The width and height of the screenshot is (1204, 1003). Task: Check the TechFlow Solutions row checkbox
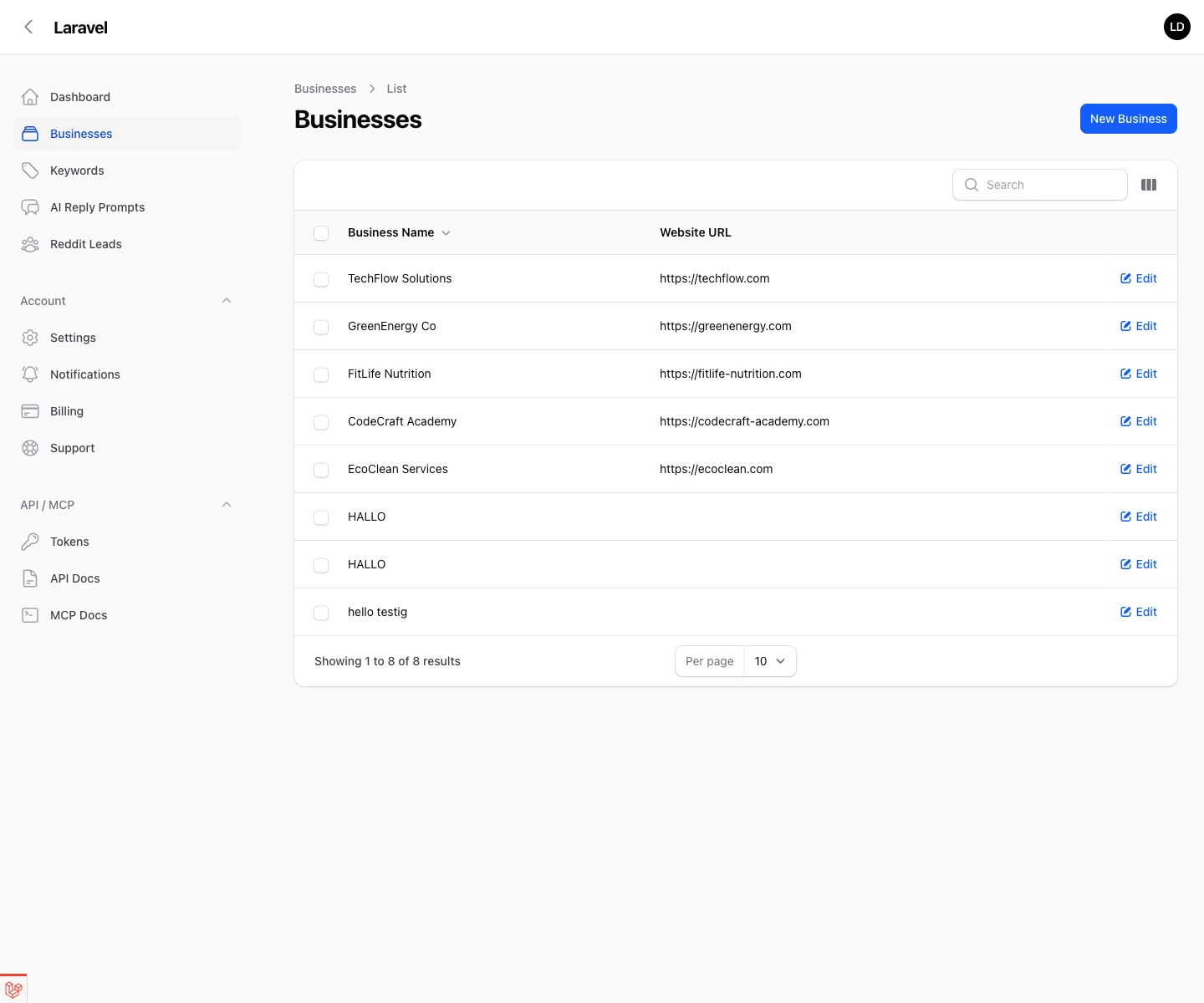coord(321,279)
